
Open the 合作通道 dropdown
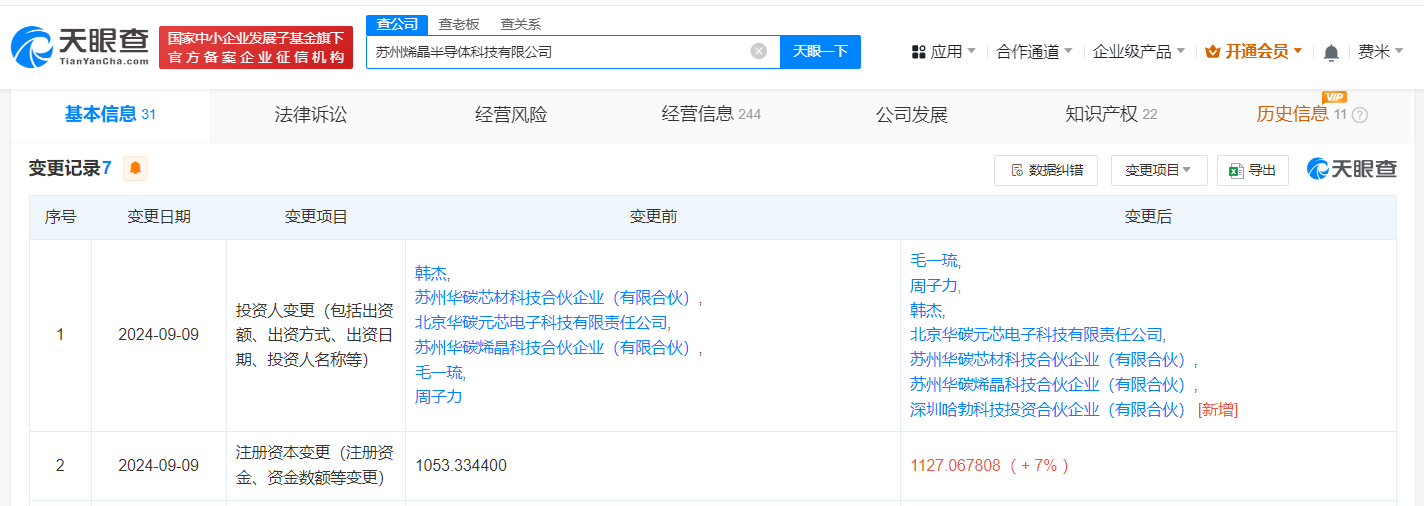(x=1034, y=52)
